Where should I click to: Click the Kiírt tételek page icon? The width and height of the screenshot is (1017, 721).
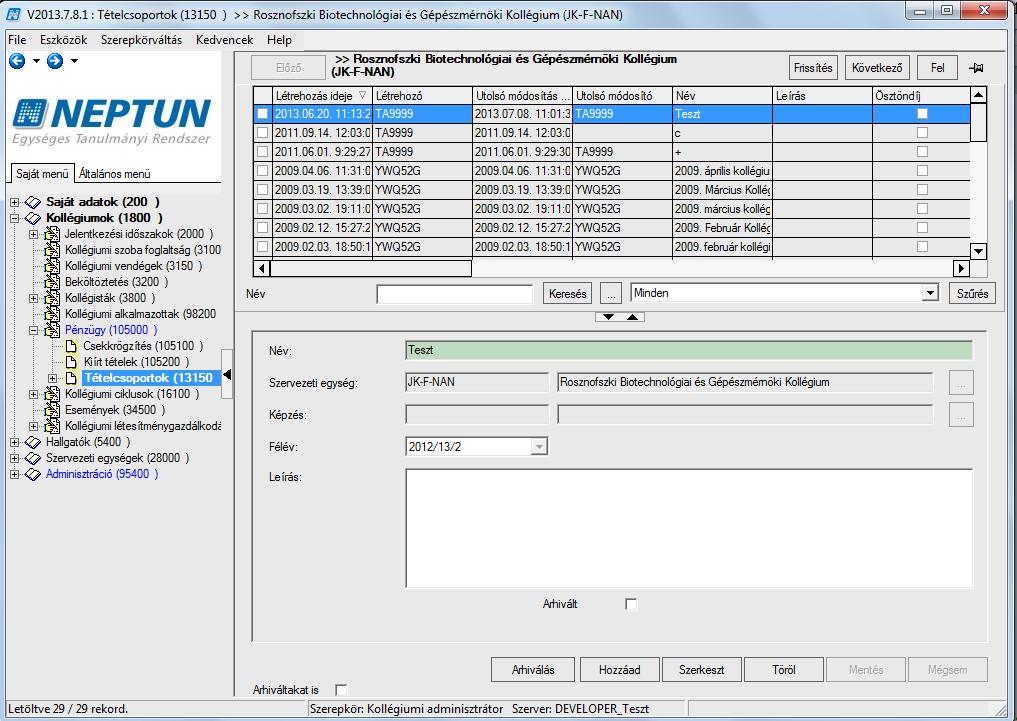coord(71,362)
